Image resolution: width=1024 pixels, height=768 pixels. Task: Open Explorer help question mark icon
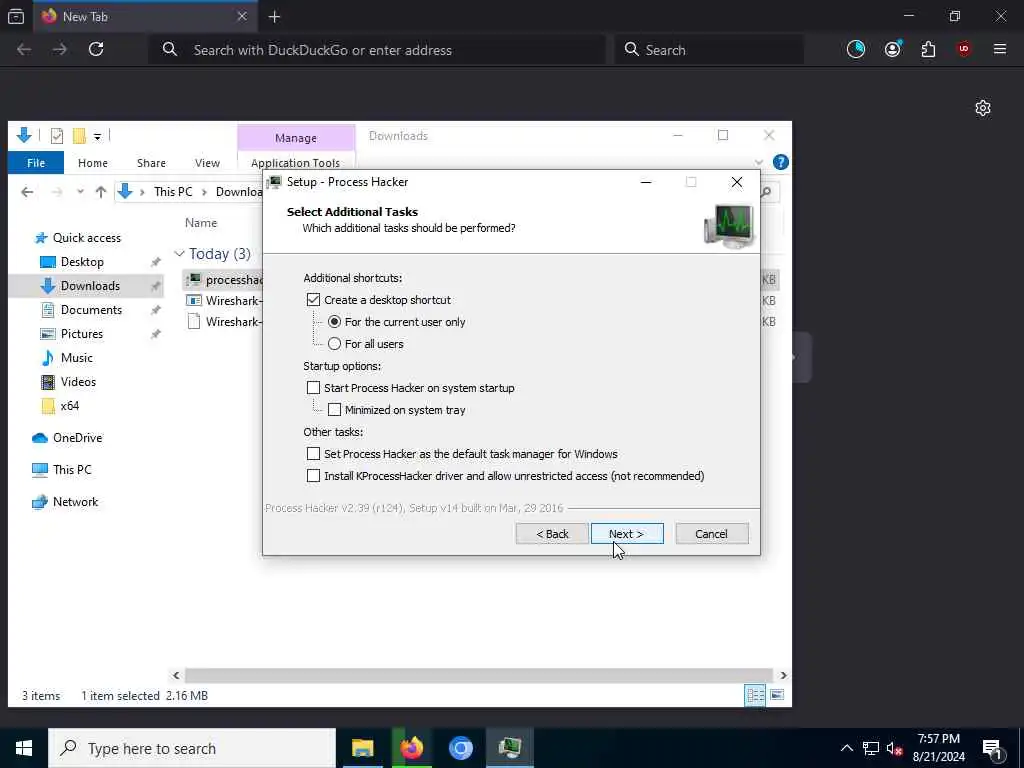click(780, 162)
